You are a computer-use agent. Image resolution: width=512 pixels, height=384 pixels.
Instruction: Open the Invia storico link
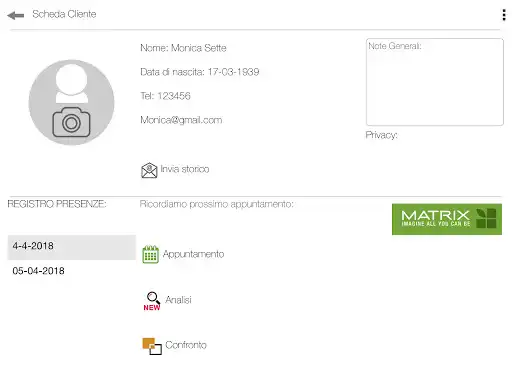coord(185,169)
